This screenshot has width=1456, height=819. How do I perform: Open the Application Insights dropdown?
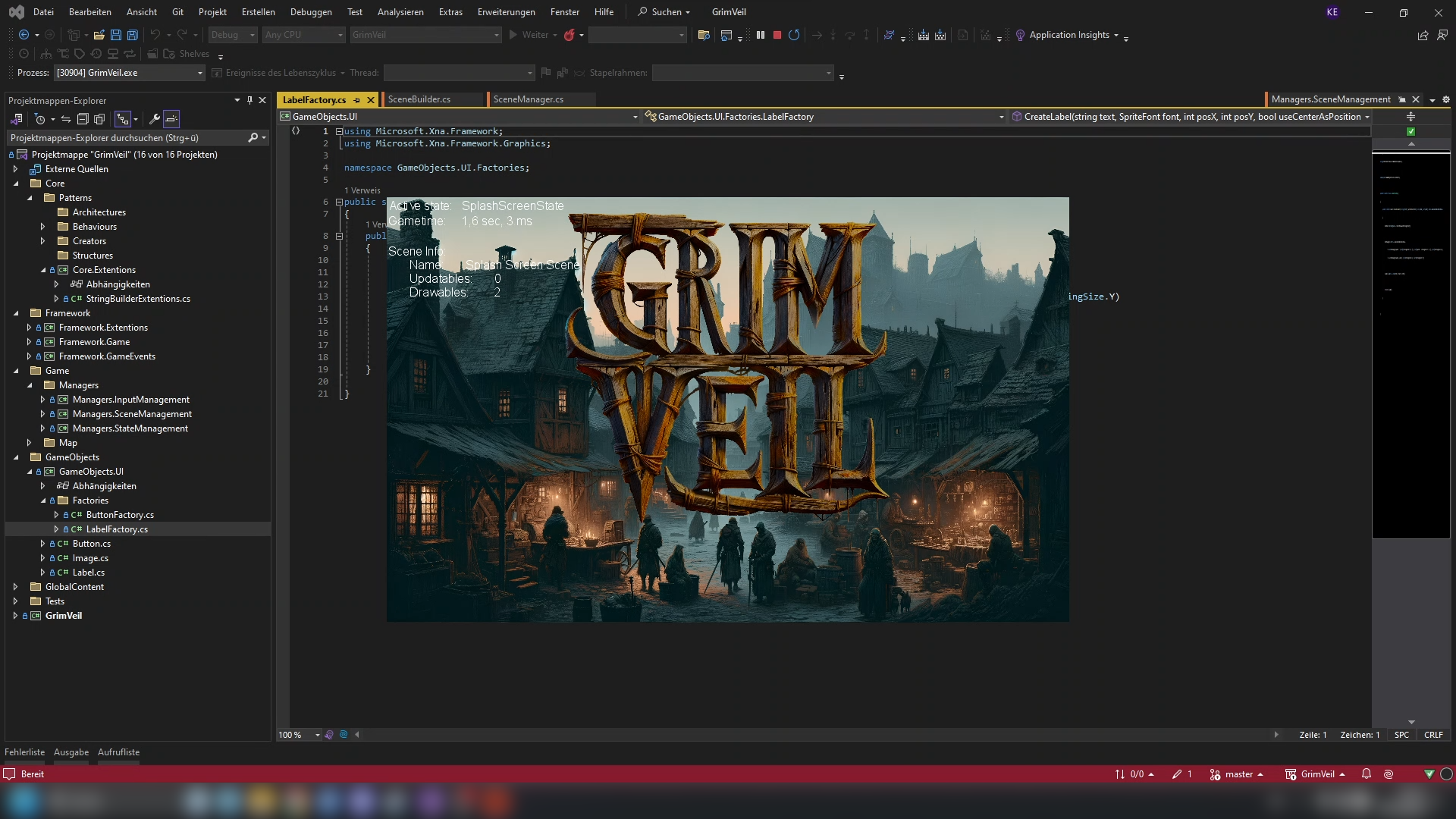point(1067,35)
